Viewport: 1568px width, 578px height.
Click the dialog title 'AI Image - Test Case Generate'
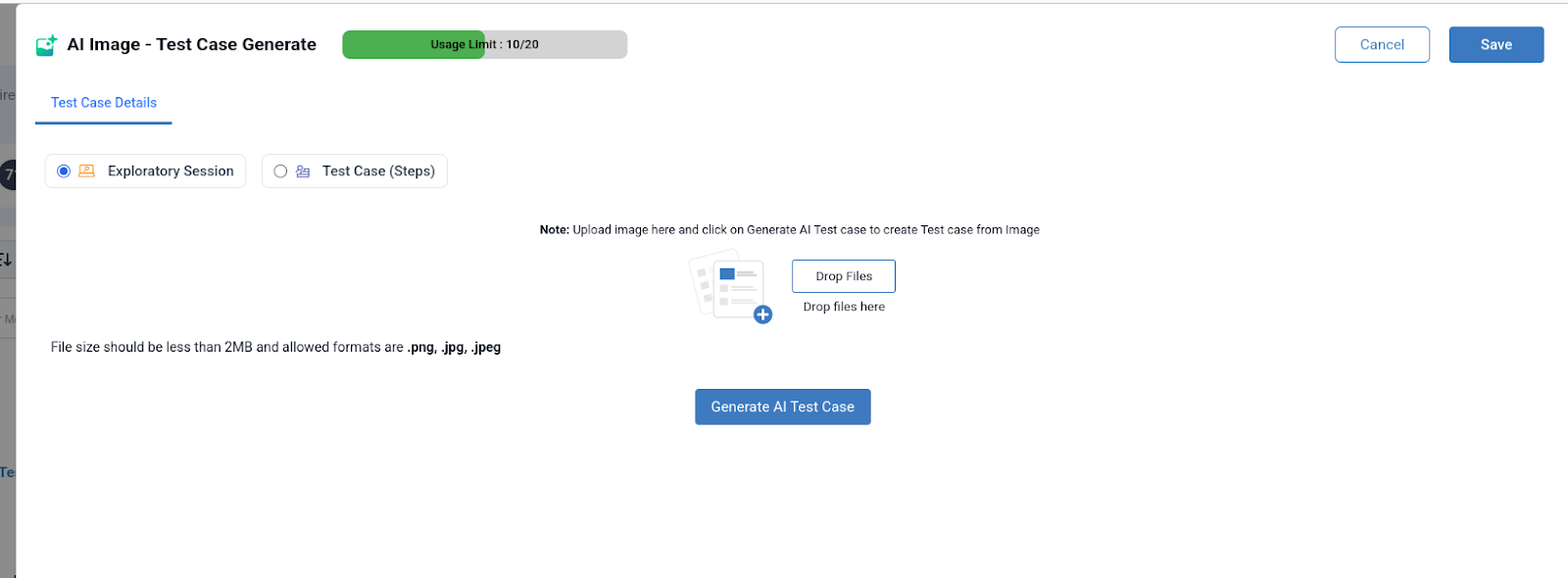pos(191,45)
